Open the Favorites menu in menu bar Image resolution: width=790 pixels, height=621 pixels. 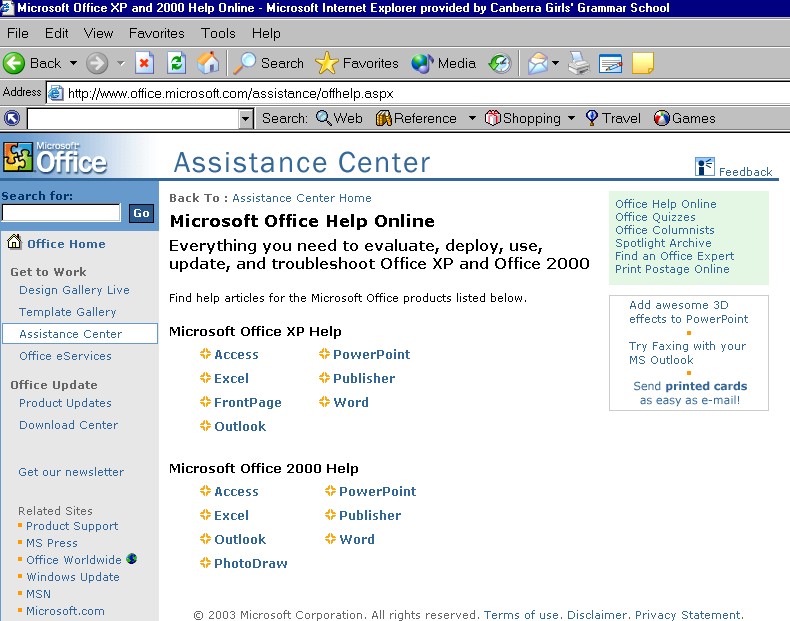(x=156, y=33)
